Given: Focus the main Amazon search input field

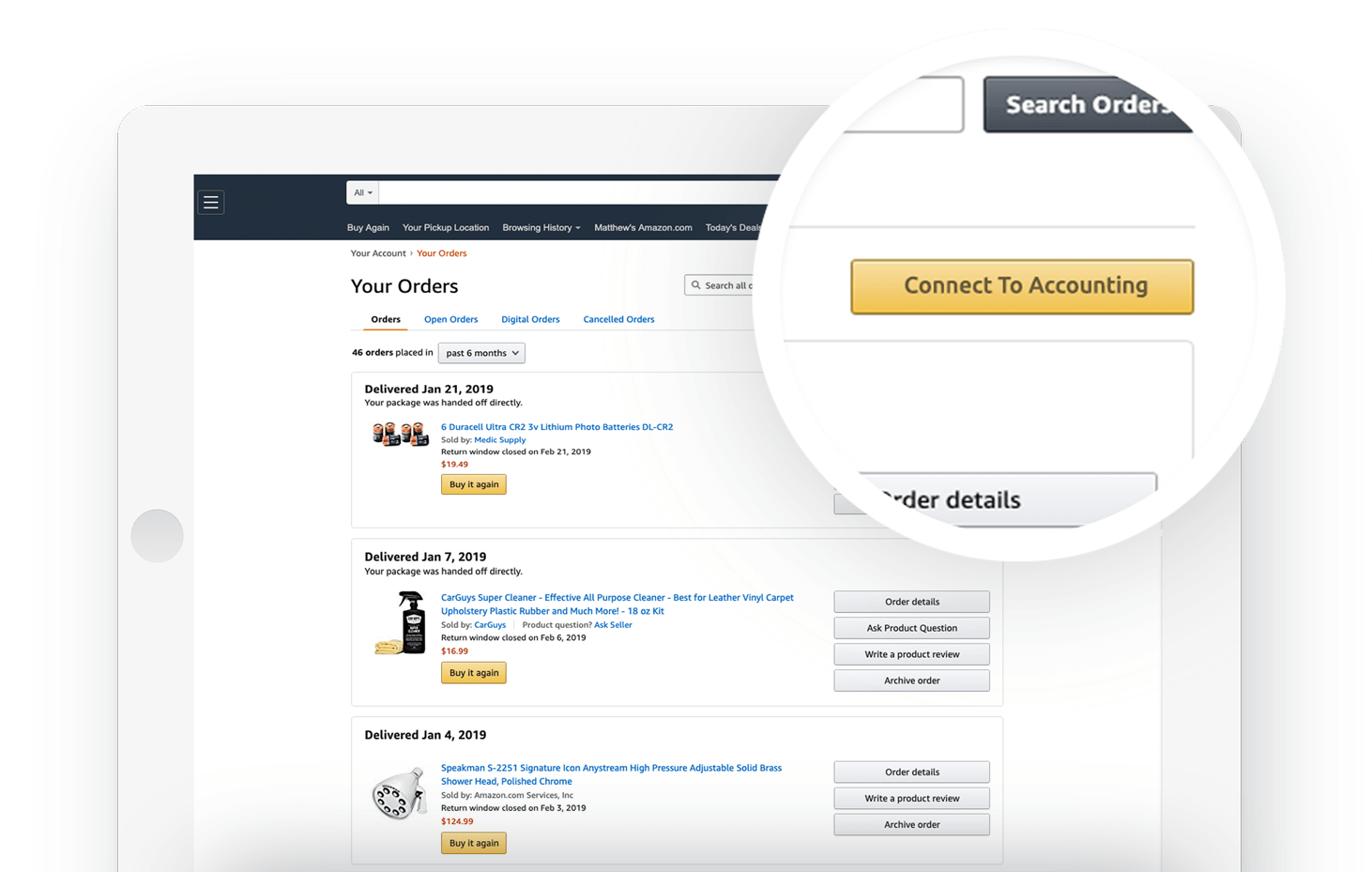Looking at the screenshot, I should (x=578, y=192).
